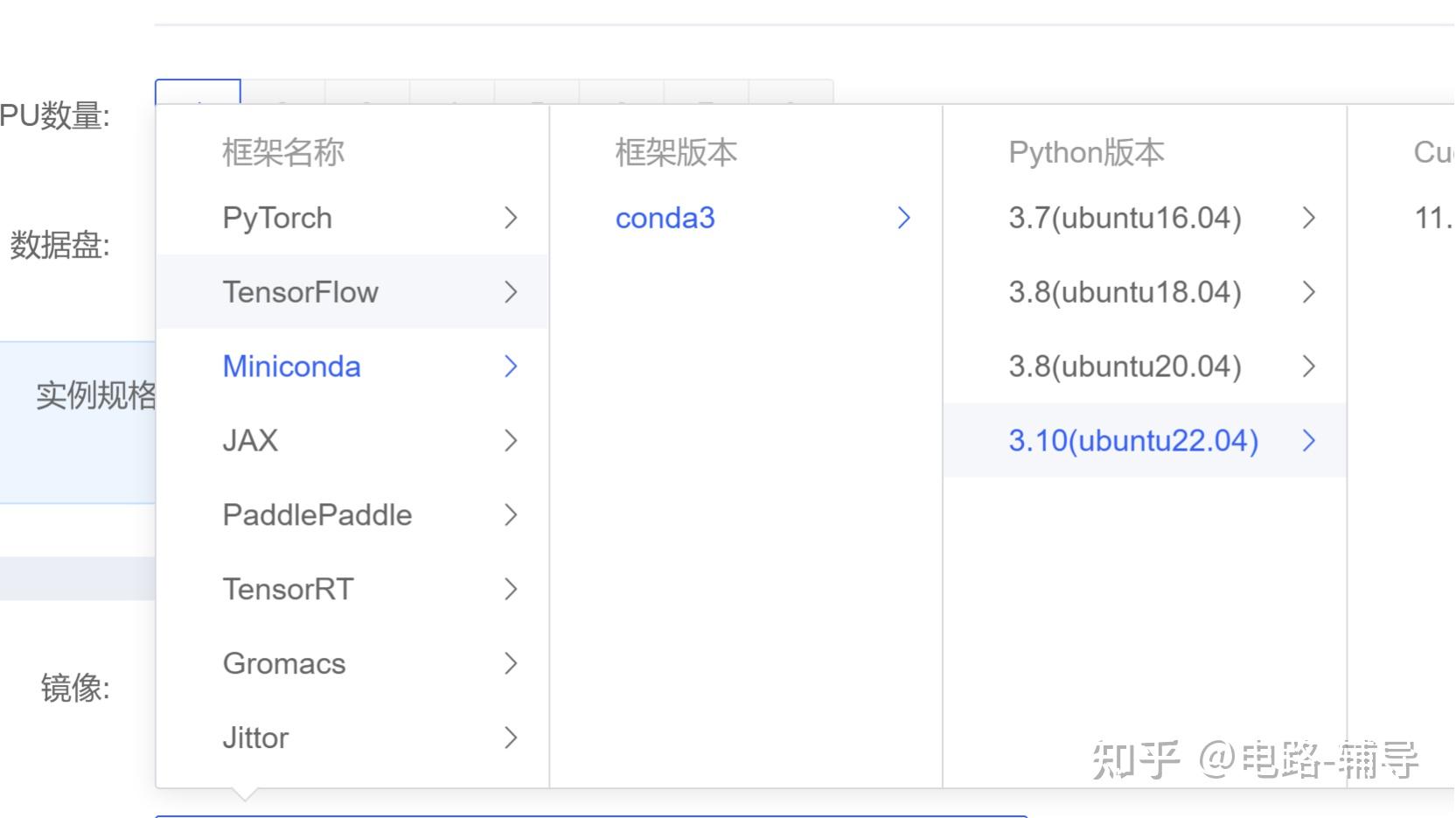Click the conda3 blue chevron

point(904,218)
